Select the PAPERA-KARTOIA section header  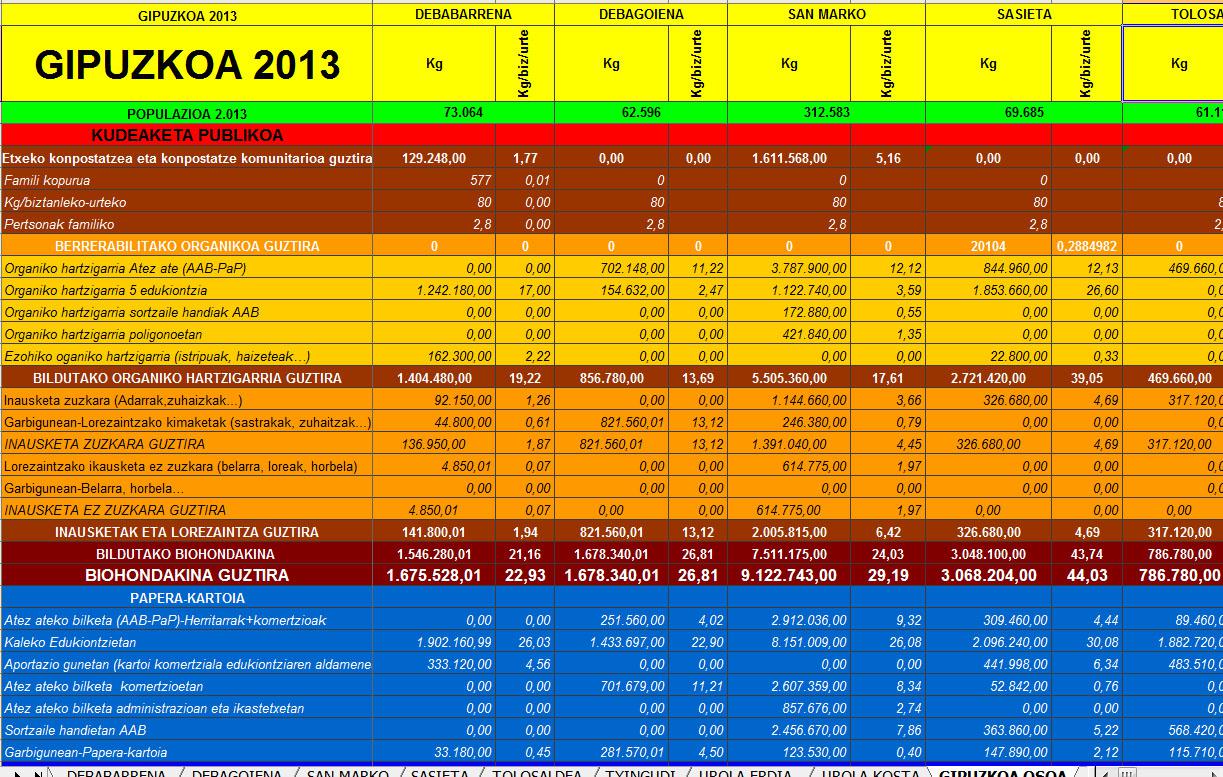[187, 598]
